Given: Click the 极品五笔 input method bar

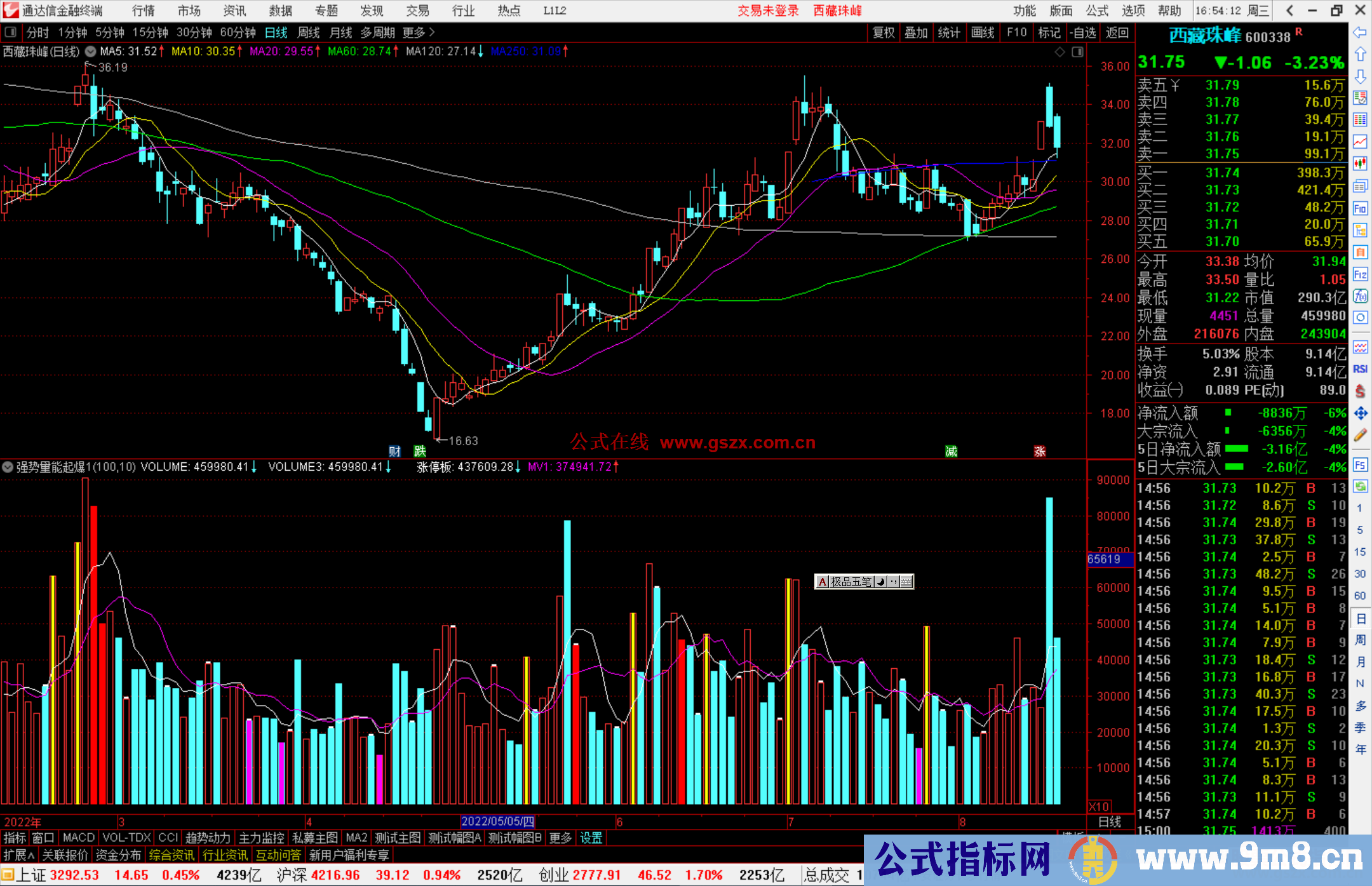Looking at the screenshot, I should pos(864,581).
